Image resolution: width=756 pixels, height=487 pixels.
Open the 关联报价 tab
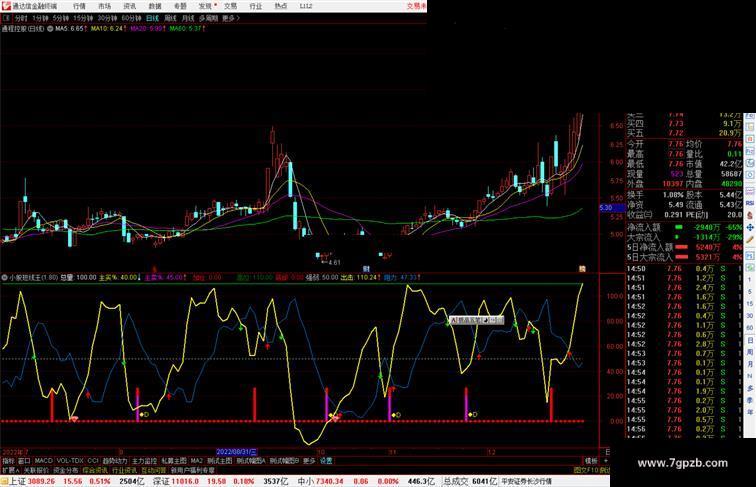point(36,470)
